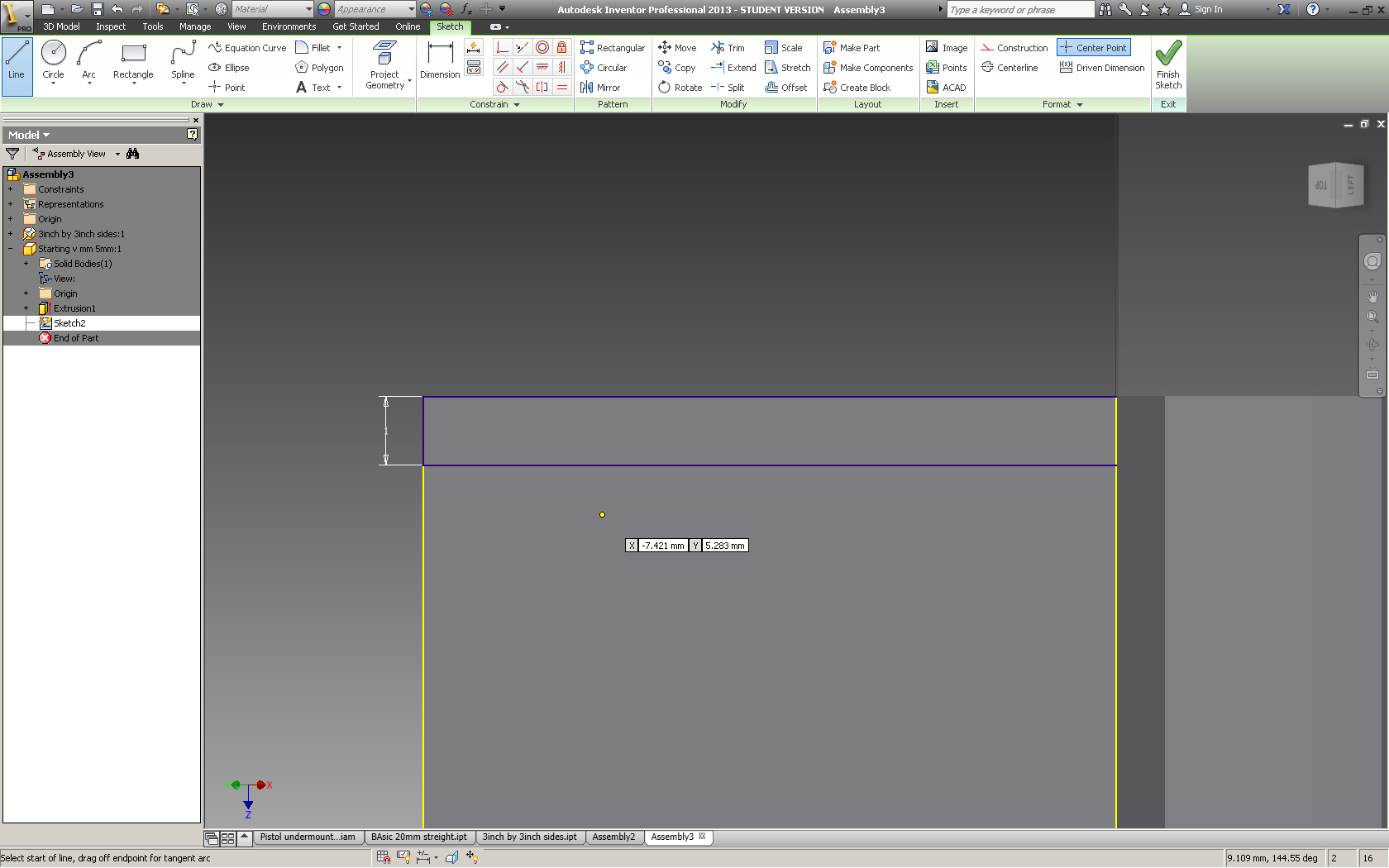1389x868 pixels.
Task: Apply the Symmetric constraint icon
Action: click(x=542, y=87)
